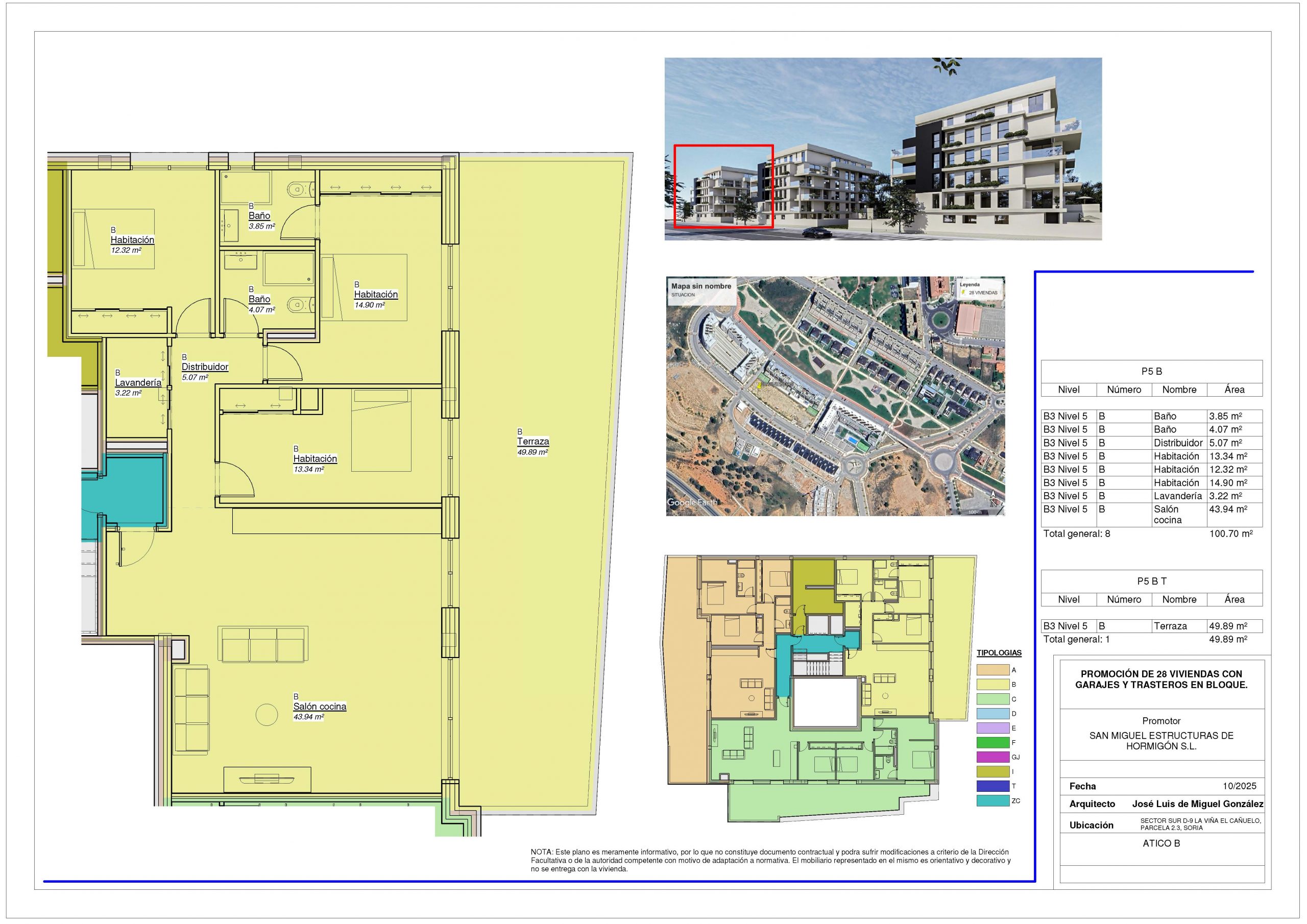Pick the tipología C green swatch
This screenshot has width=1307, height=924.
coord(993,699)
